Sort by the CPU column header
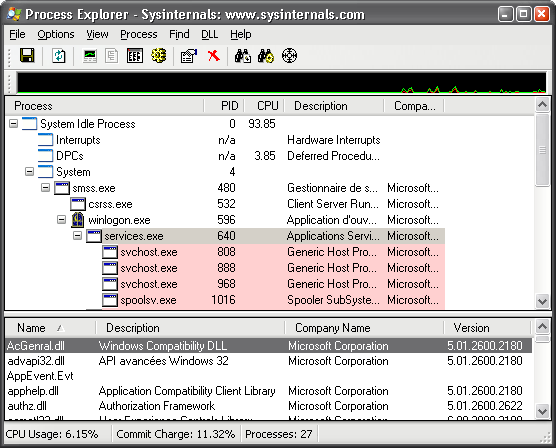Image resolution: width=556 pixels, height=448 pixels. click(264, 106)
